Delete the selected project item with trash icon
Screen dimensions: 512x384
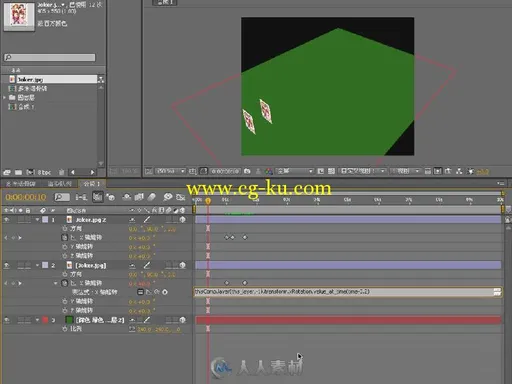click(x=61, y=172)
